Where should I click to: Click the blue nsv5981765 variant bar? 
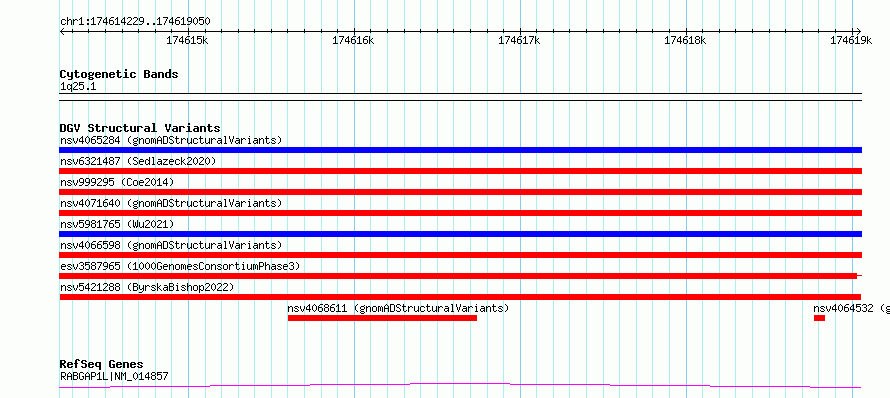(x=460, y=234)
